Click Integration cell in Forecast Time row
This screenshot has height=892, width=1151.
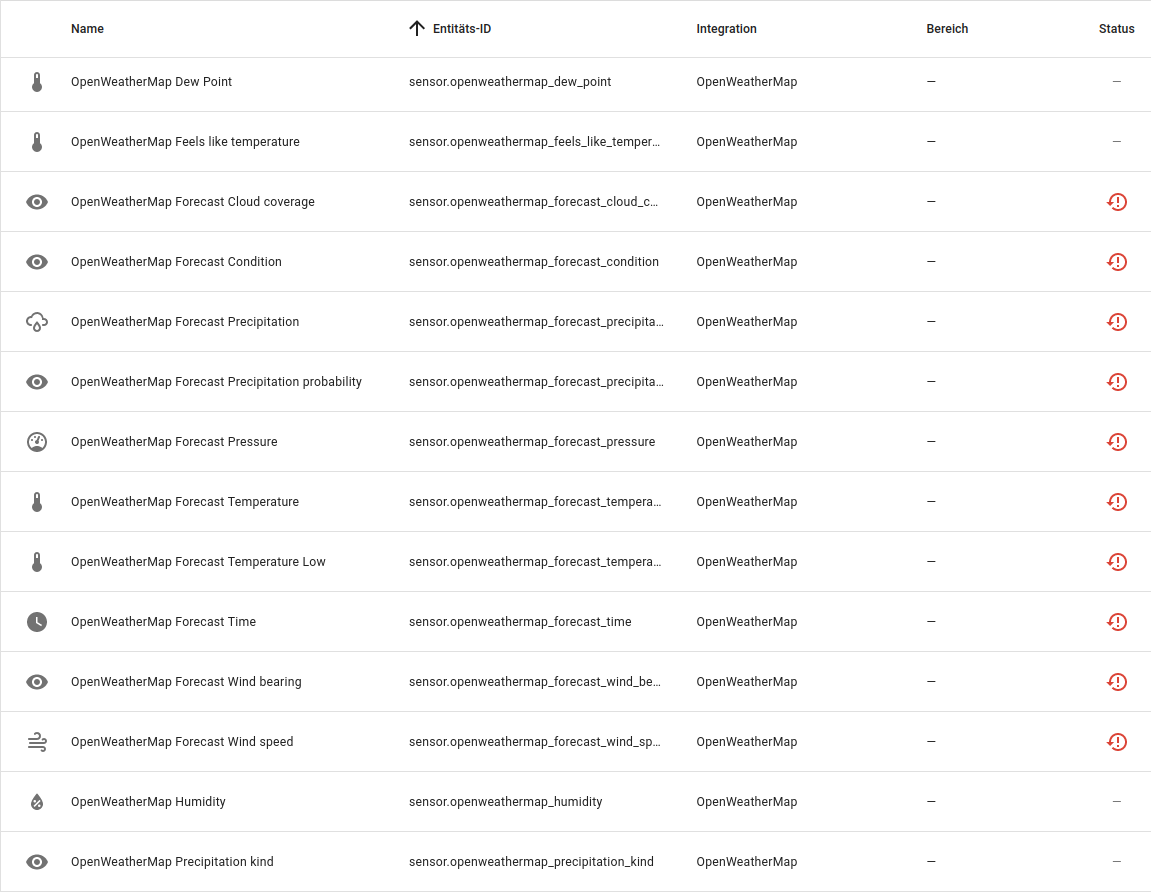[747, 622]
